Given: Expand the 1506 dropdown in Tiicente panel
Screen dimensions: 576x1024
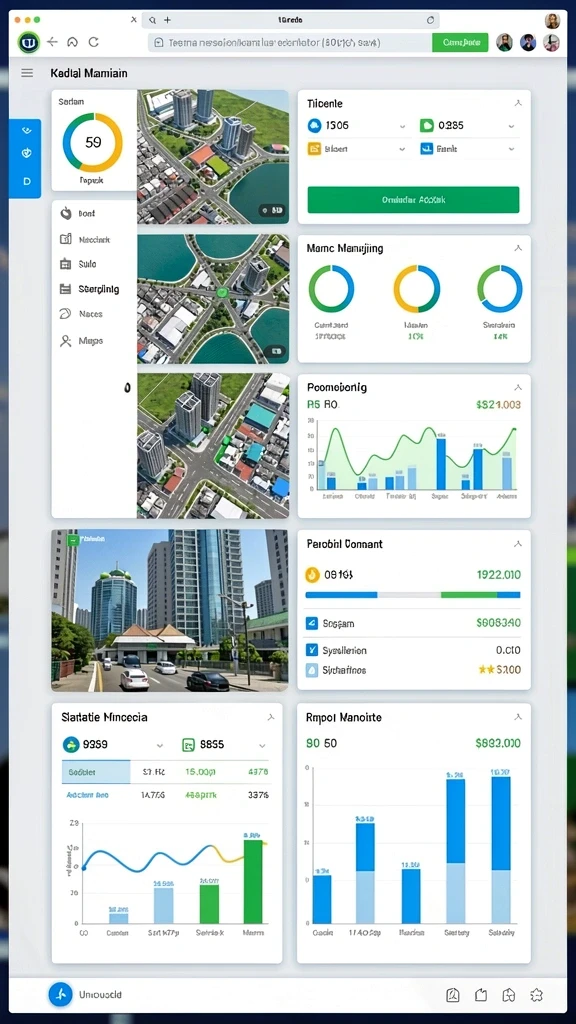Looking at the screenshot, I should coord(403,126).
